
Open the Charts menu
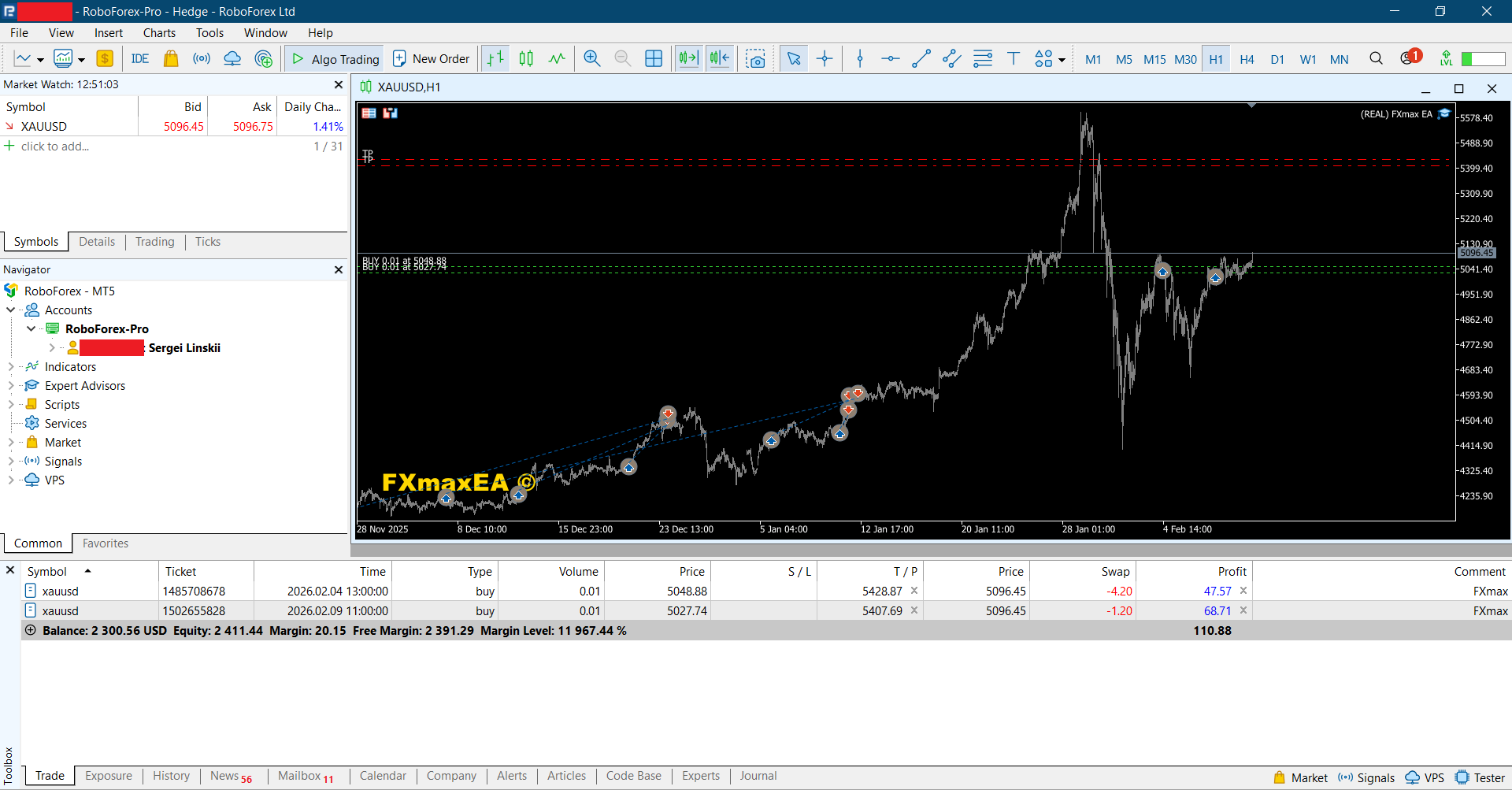[159, 33]
